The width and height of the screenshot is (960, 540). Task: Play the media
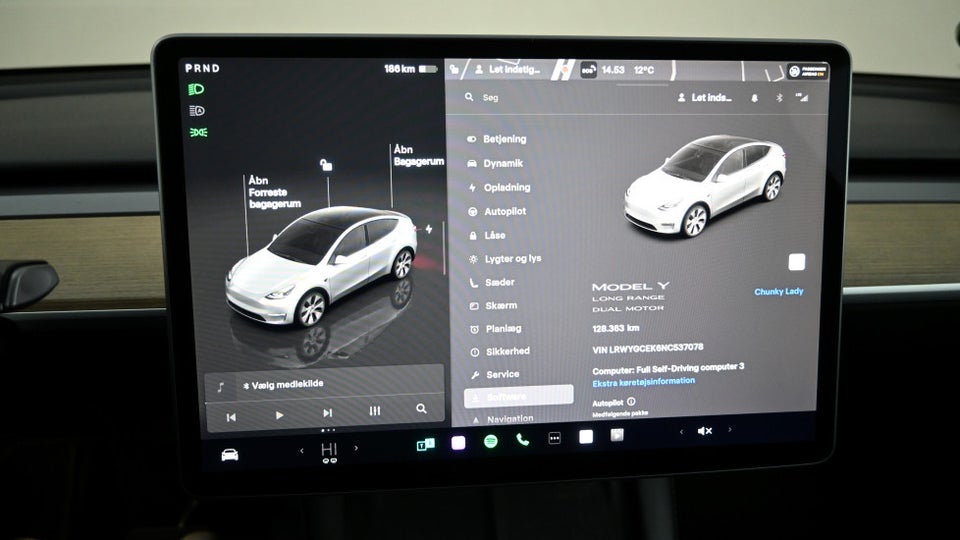pyautogui.click(x=279, y=415)
